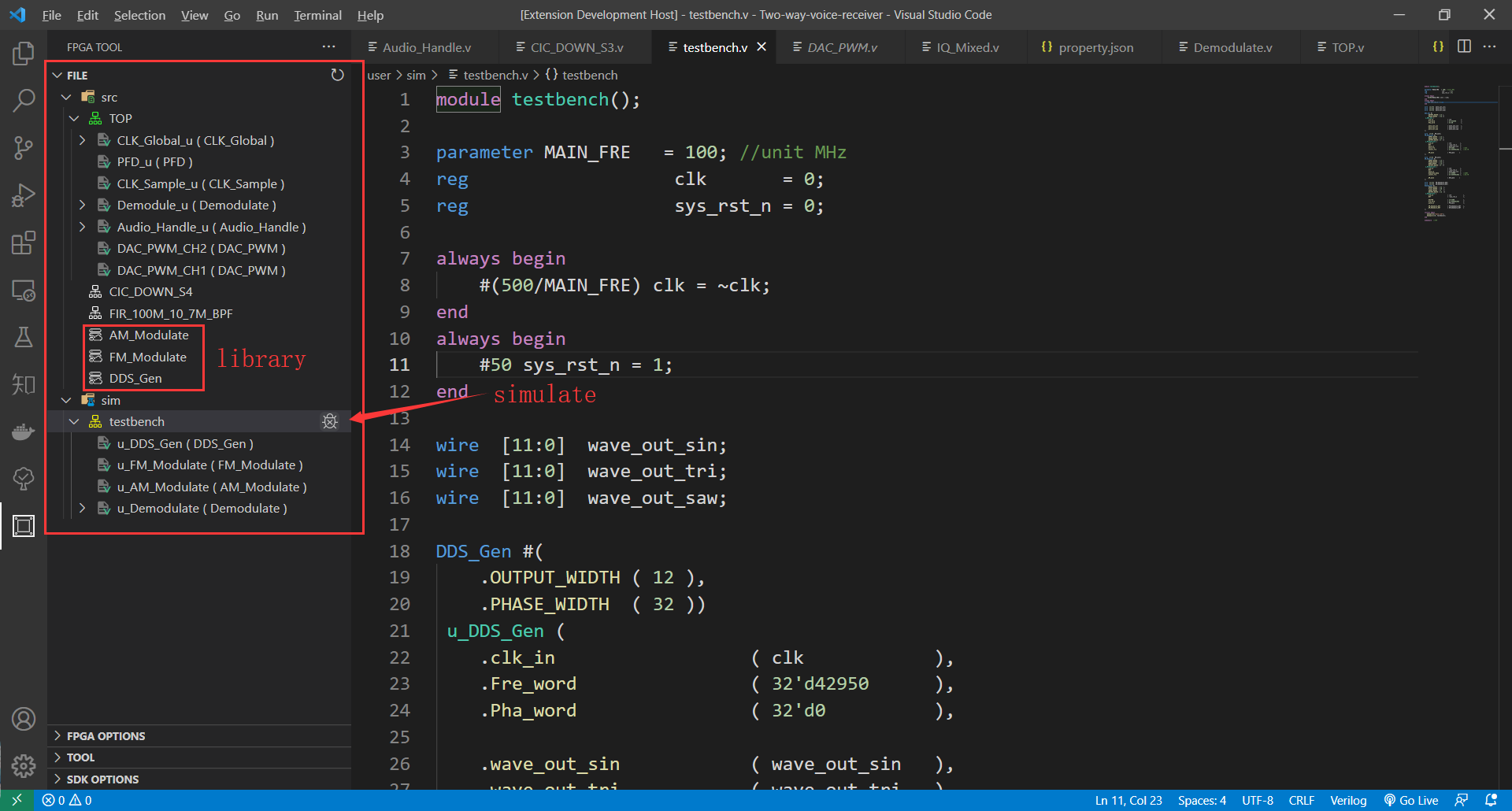Expand u_Demodulate node
Image resolution: width=1512 pixels, height=811 pixels.
82,508
